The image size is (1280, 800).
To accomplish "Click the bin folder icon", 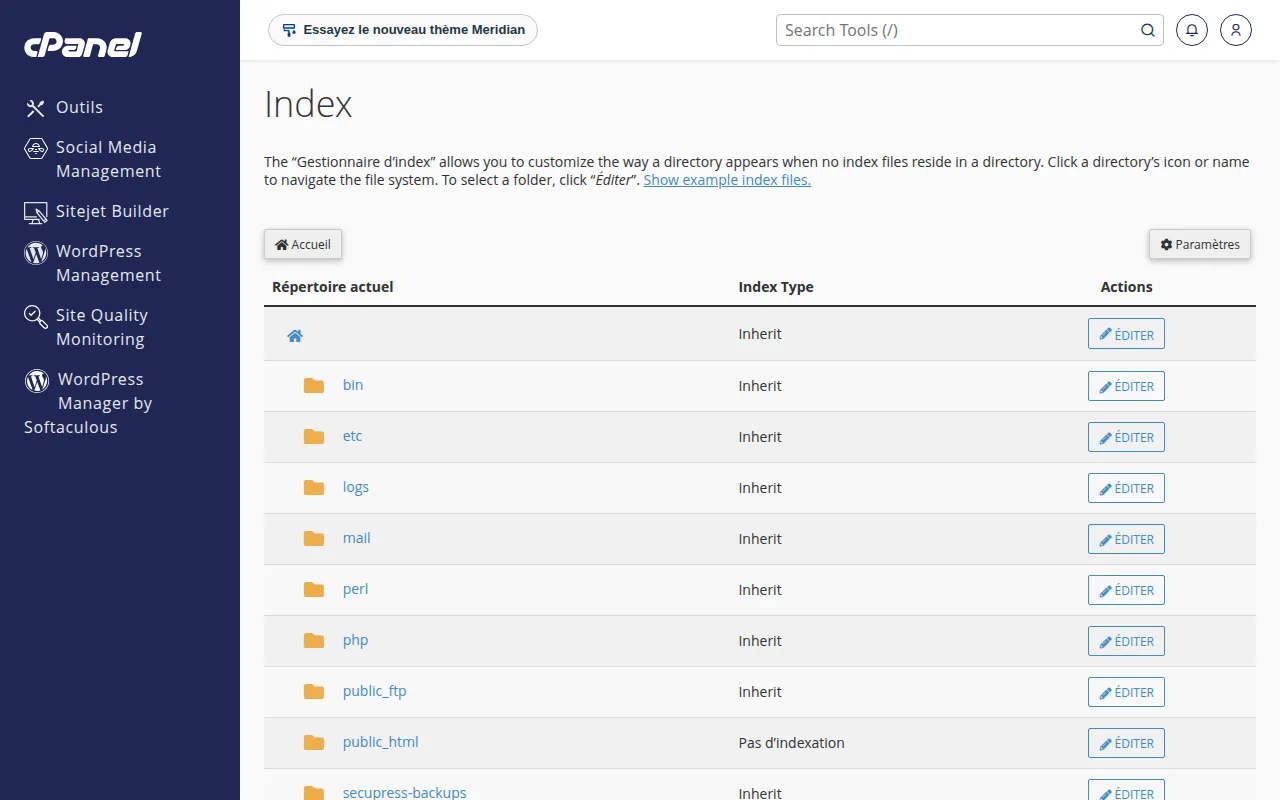I will (x=314, y=385).
